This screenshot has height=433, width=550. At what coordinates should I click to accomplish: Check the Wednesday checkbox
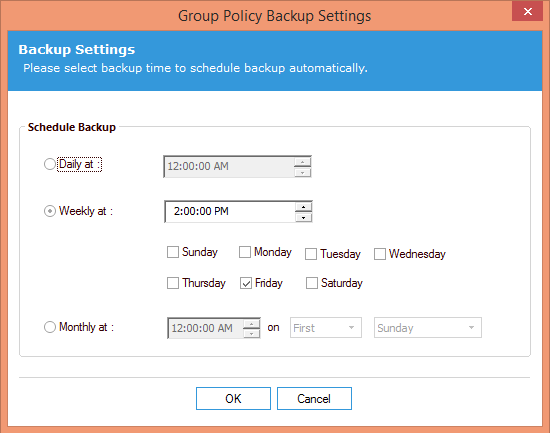pyautogui.click(x=380, y=254)
